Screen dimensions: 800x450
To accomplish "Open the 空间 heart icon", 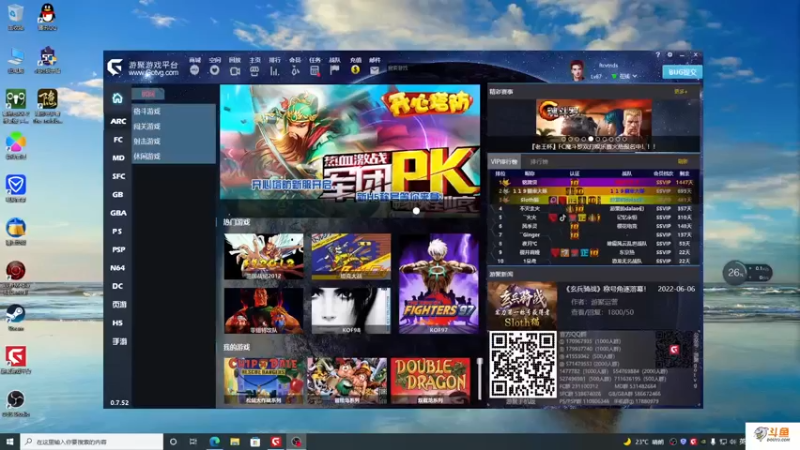I will (x=214, y=70).
